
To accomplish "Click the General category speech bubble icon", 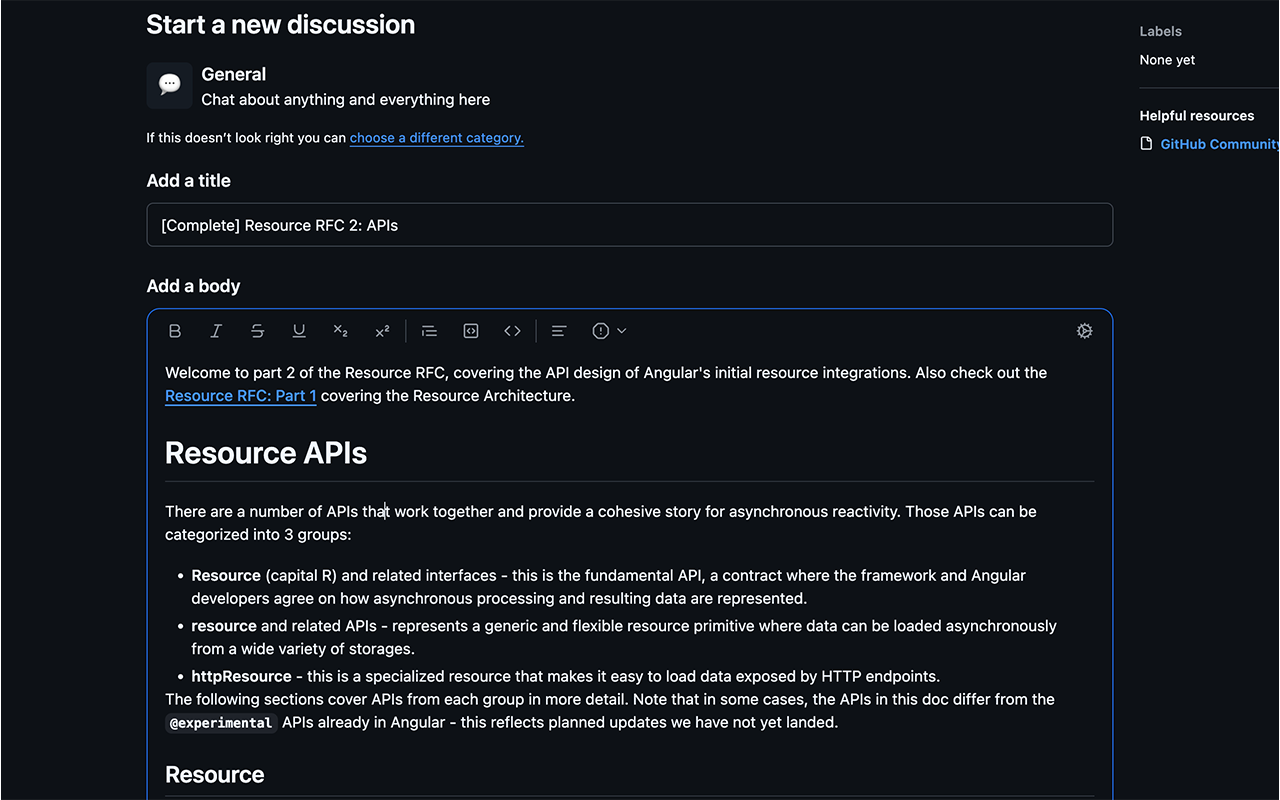I will click(169, 85).
